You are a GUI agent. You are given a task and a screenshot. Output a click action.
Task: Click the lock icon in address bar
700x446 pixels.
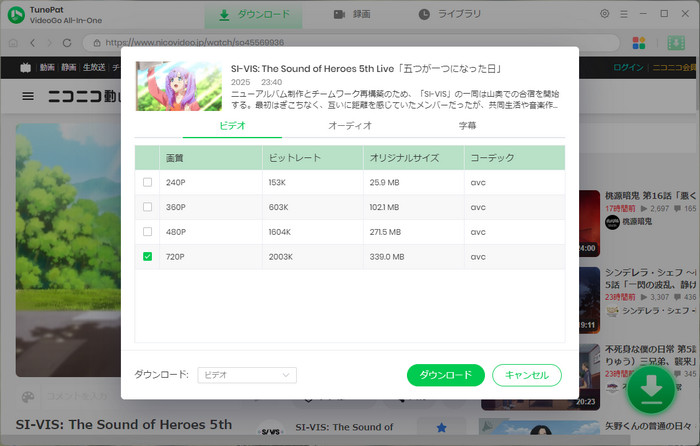pos(97,43)
